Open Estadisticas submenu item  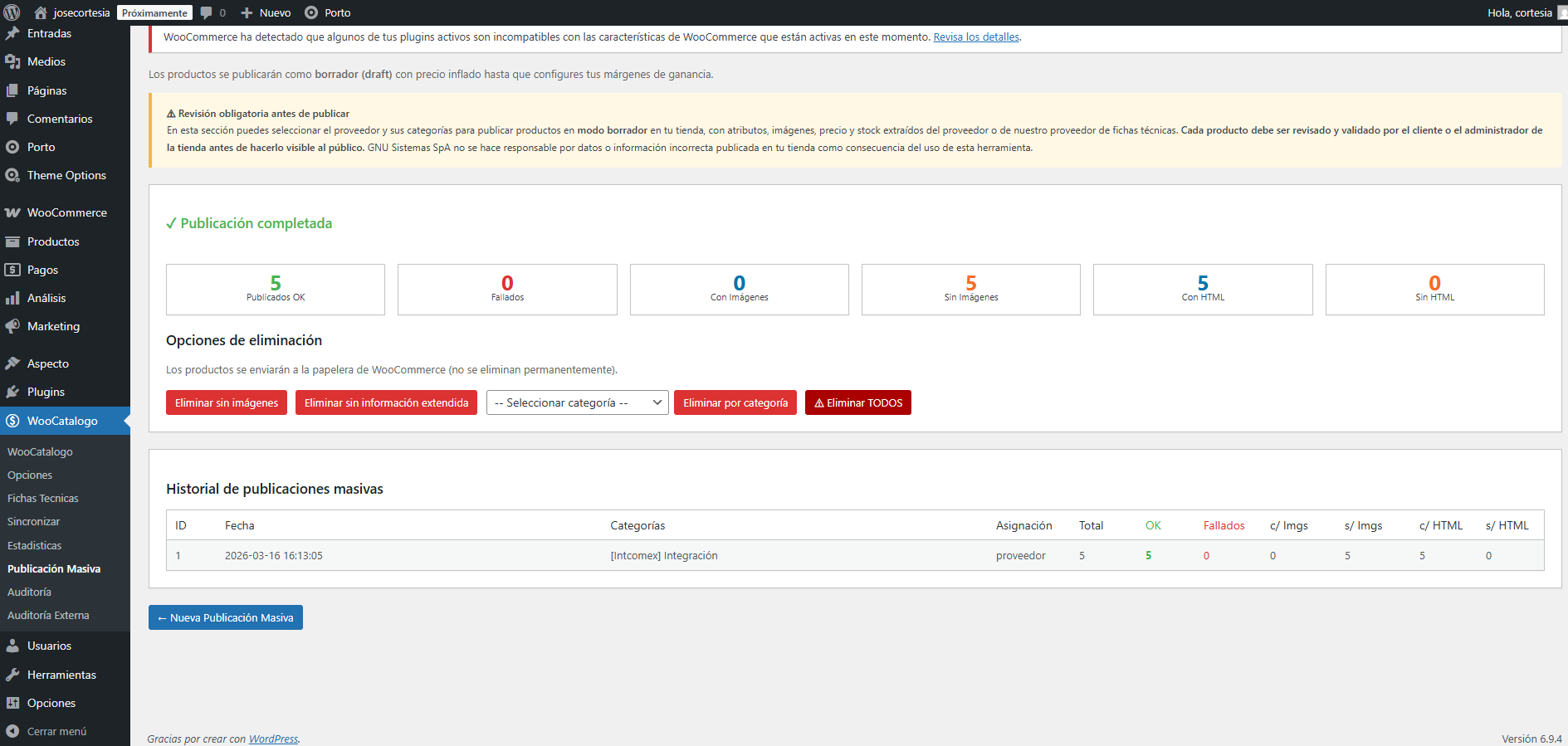[x=34, y=545]
